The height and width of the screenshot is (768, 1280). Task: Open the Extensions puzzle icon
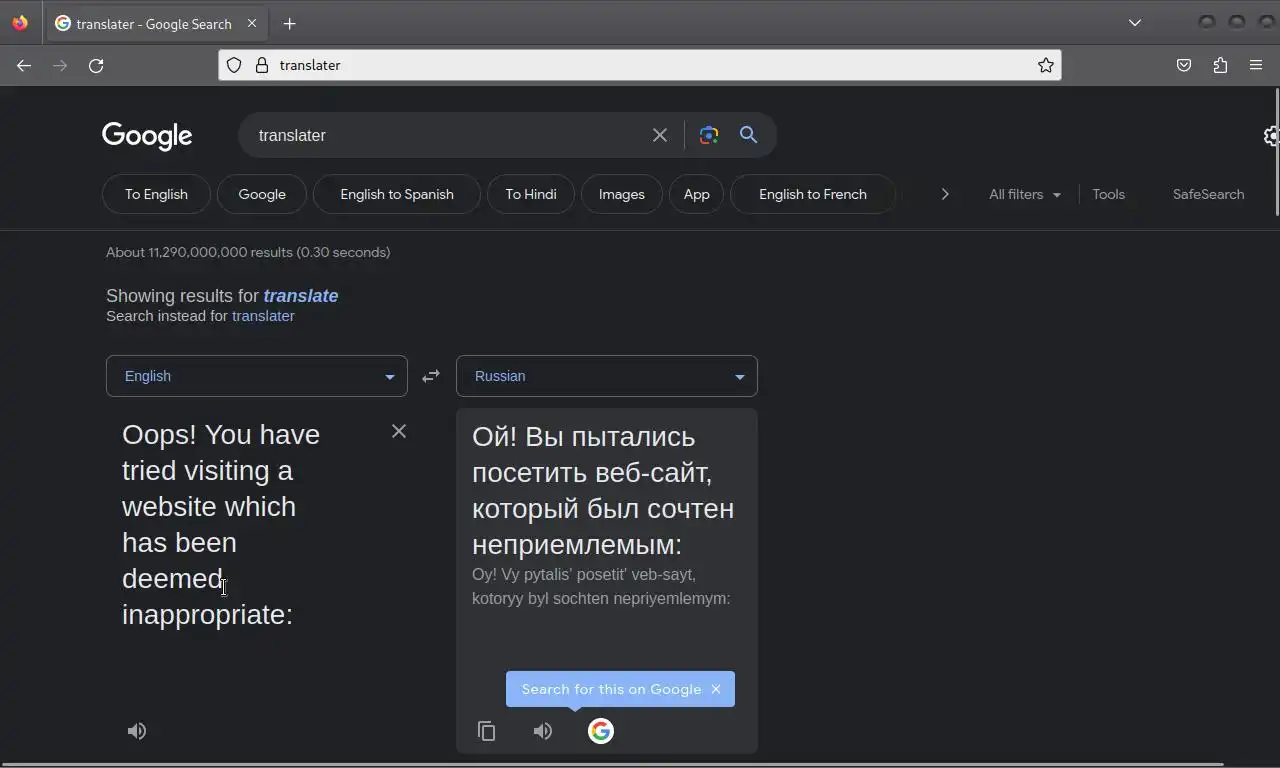click(x=1220, y=65)
